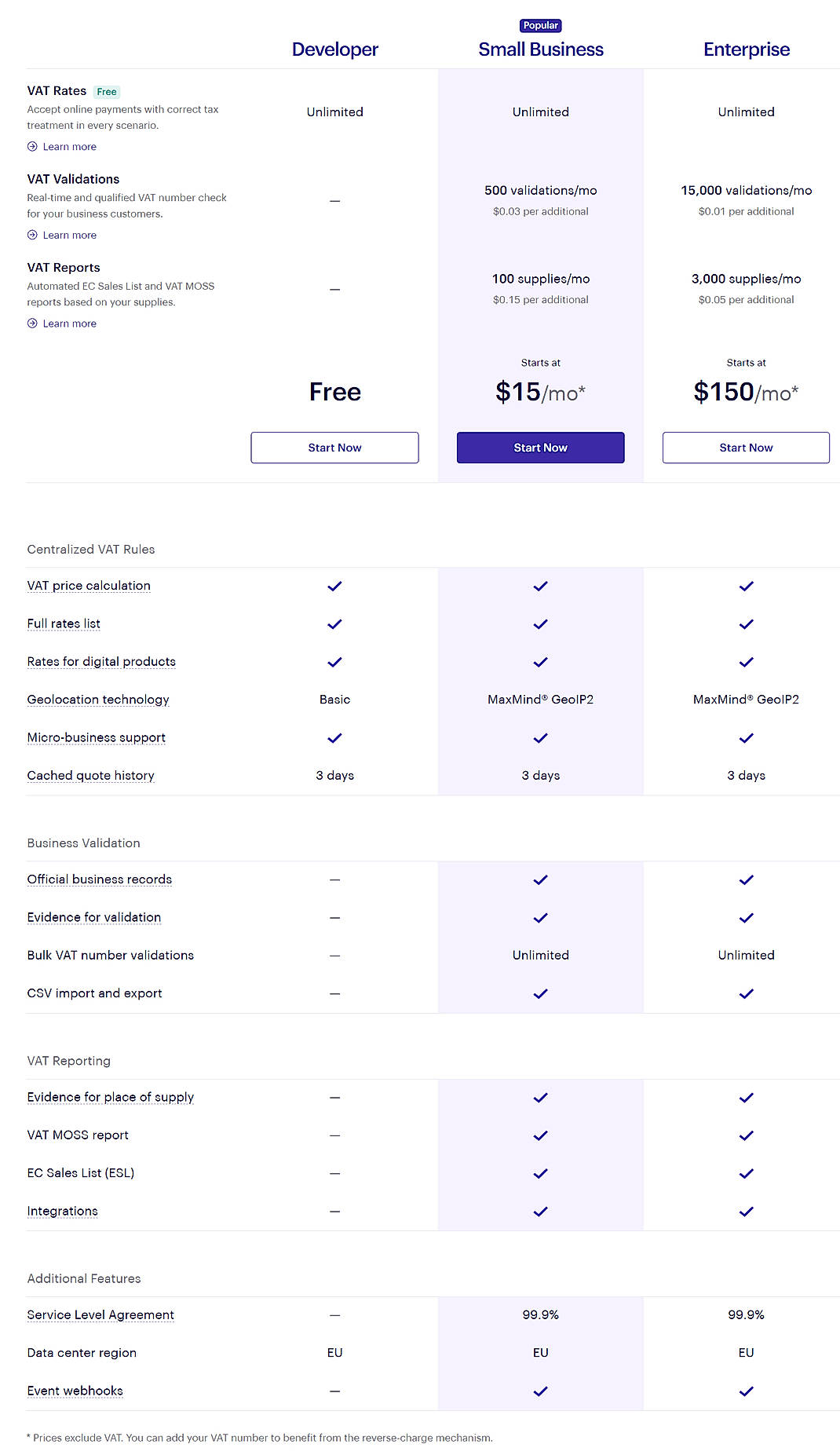Click the checkmark for Developer VAT price calculation

(334, 586)
